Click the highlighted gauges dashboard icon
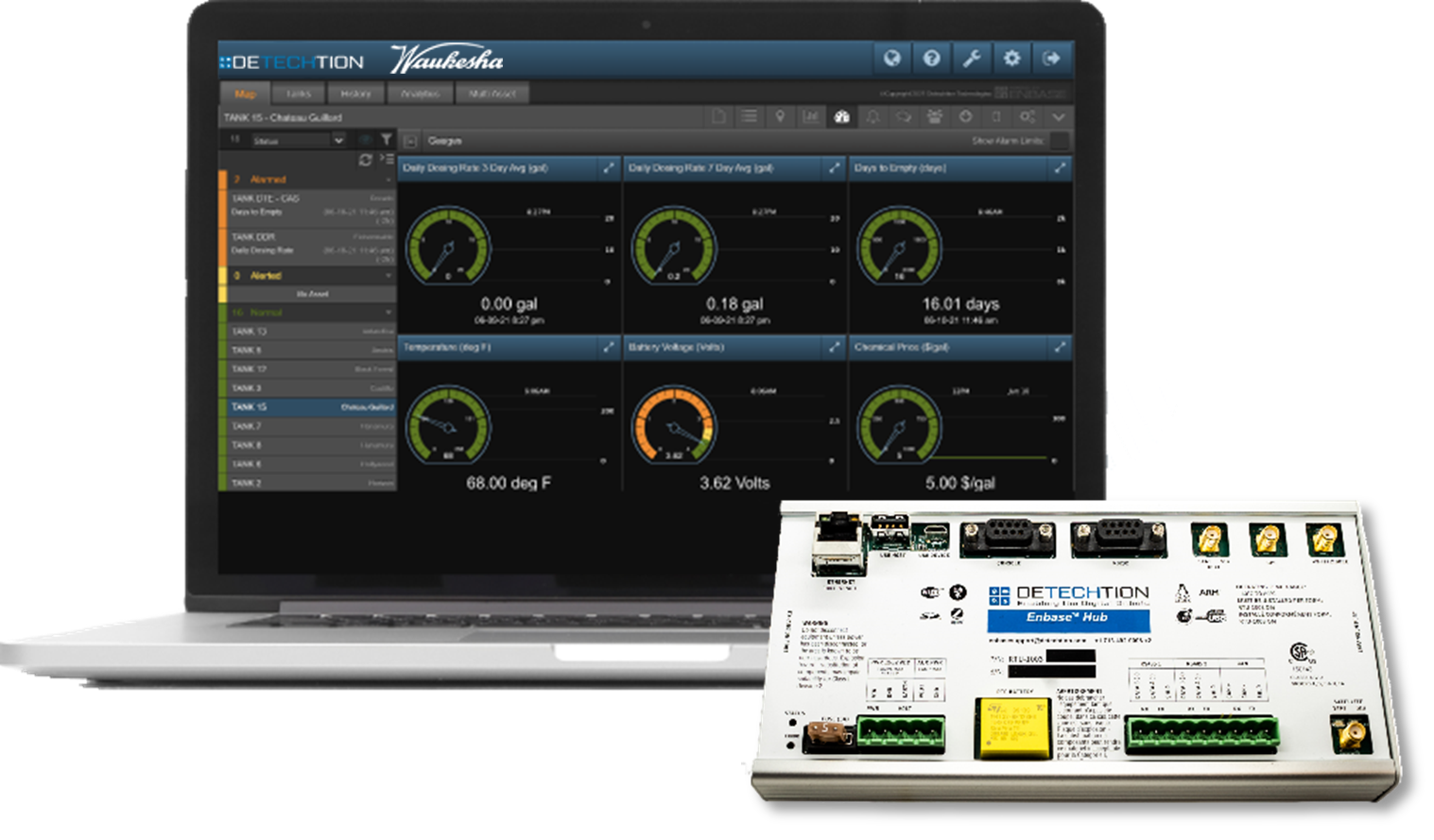This screenshot has width=1434, height=840. [841, 117]
